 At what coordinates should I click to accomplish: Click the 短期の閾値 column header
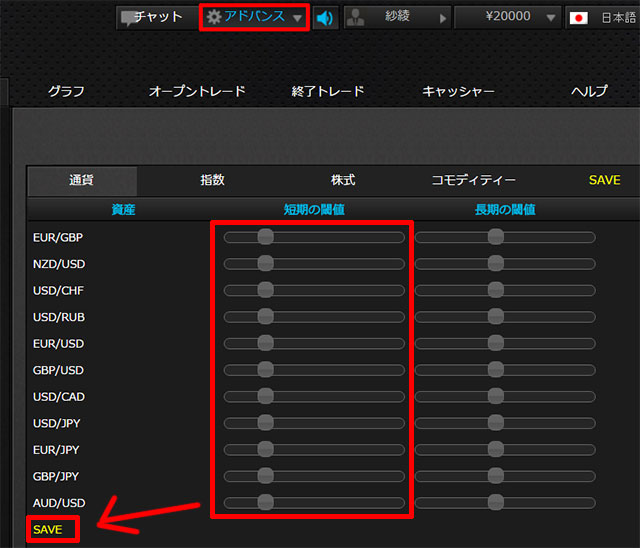click(x=314, y=210)
